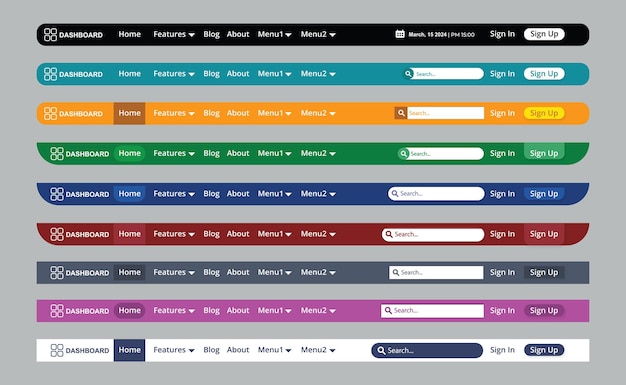Screen dimensions: 626x385
Task: Click the search magnifier in white navbar
Action: [381, 350]
